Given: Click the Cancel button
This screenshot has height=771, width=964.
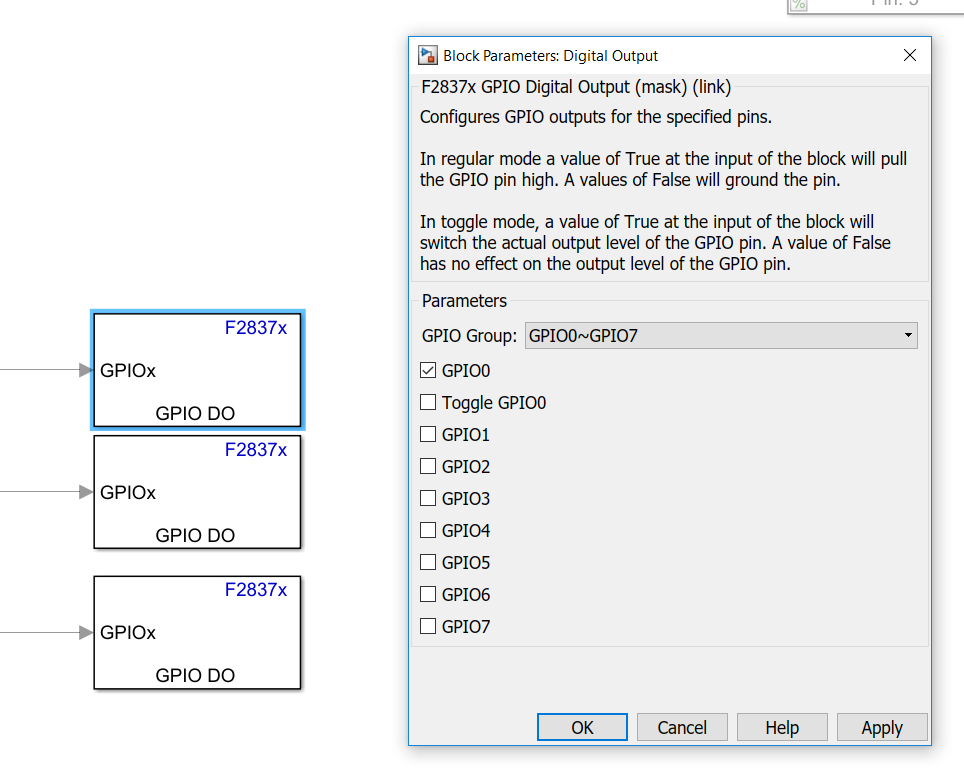Looking at the screenshot, I should [x=682, y=727].
